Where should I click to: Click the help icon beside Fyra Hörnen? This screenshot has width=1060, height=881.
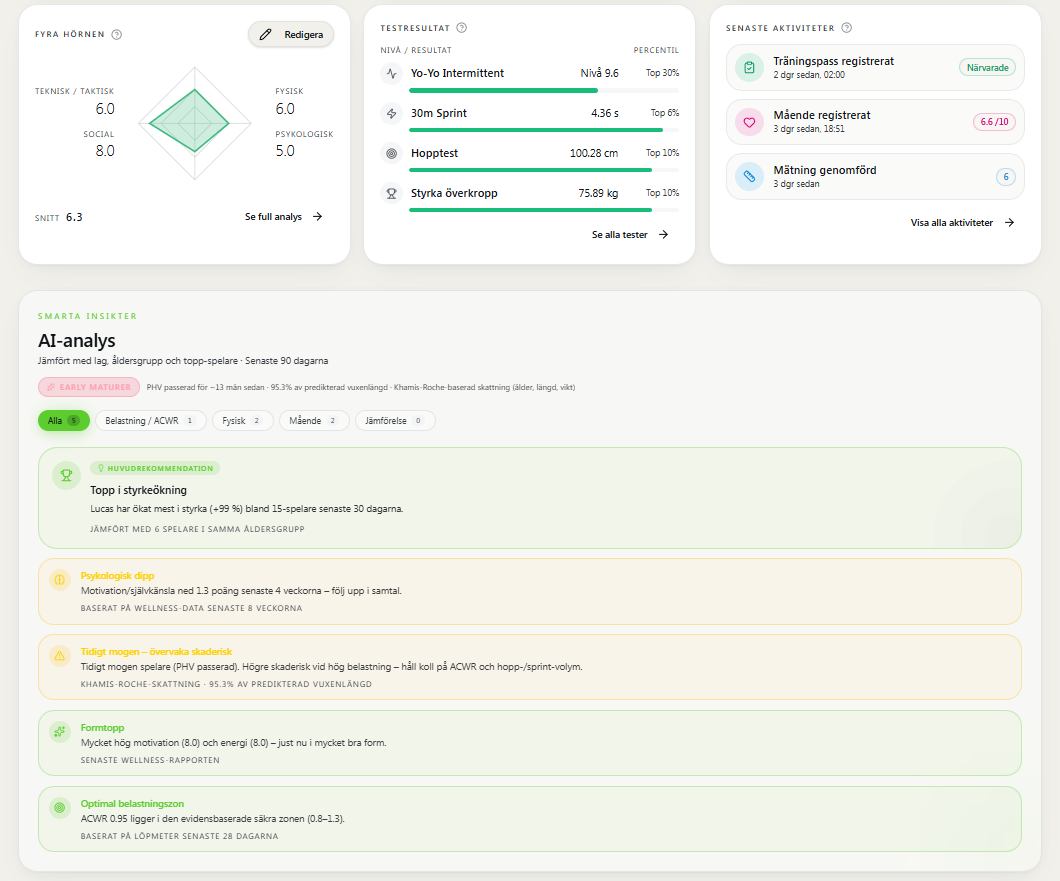click(116, 34)
